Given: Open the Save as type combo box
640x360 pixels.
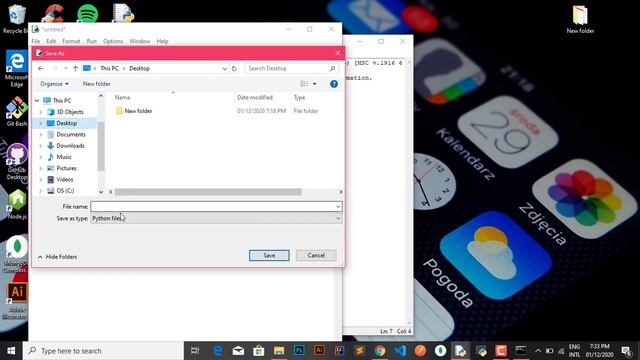Looking at the screenshot, I should click(216, 218).
